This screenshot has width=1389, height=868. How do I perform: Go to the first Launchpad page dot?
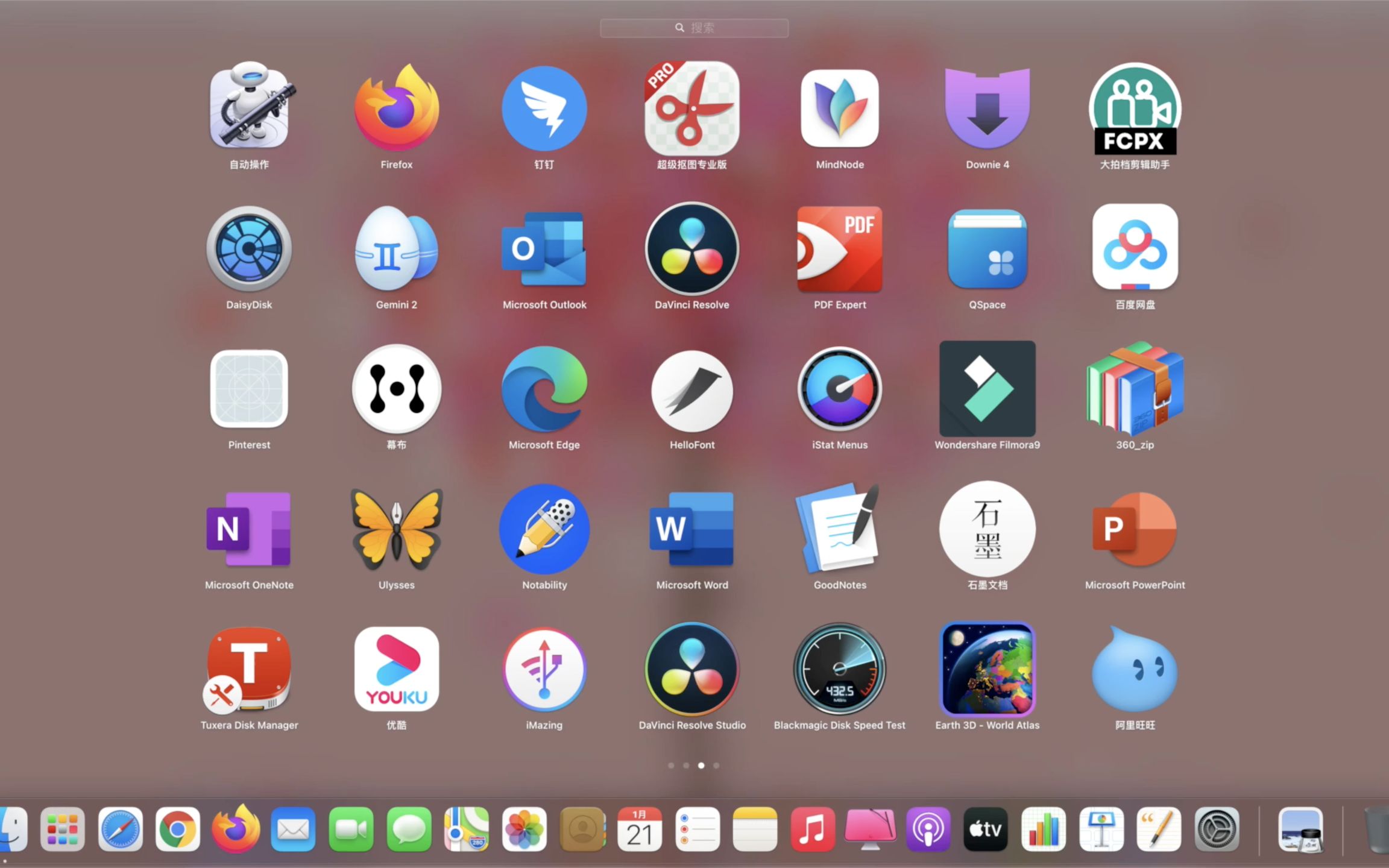(x=671, y=766)
